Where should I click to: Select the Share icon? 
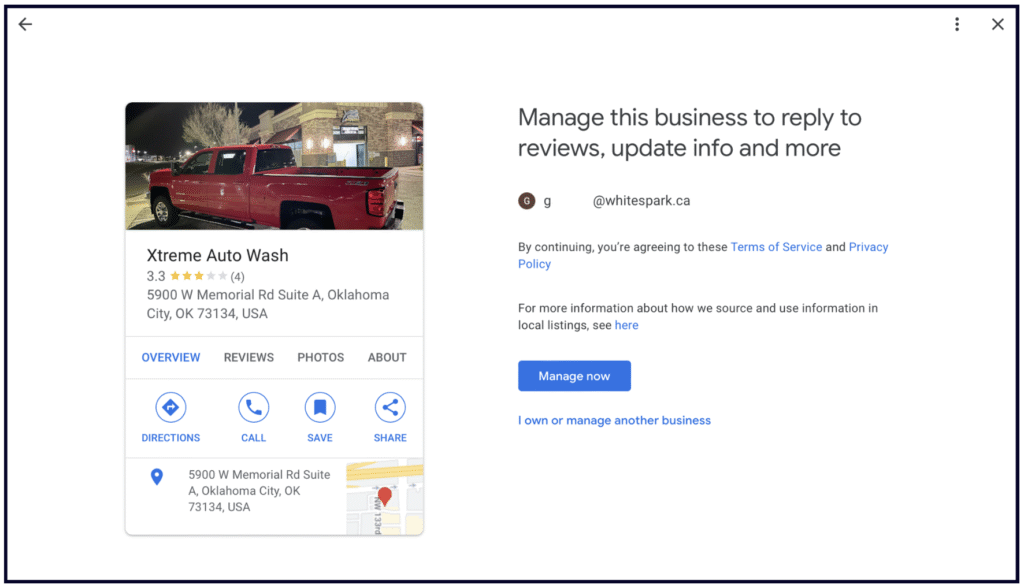(x=390, y=408)
